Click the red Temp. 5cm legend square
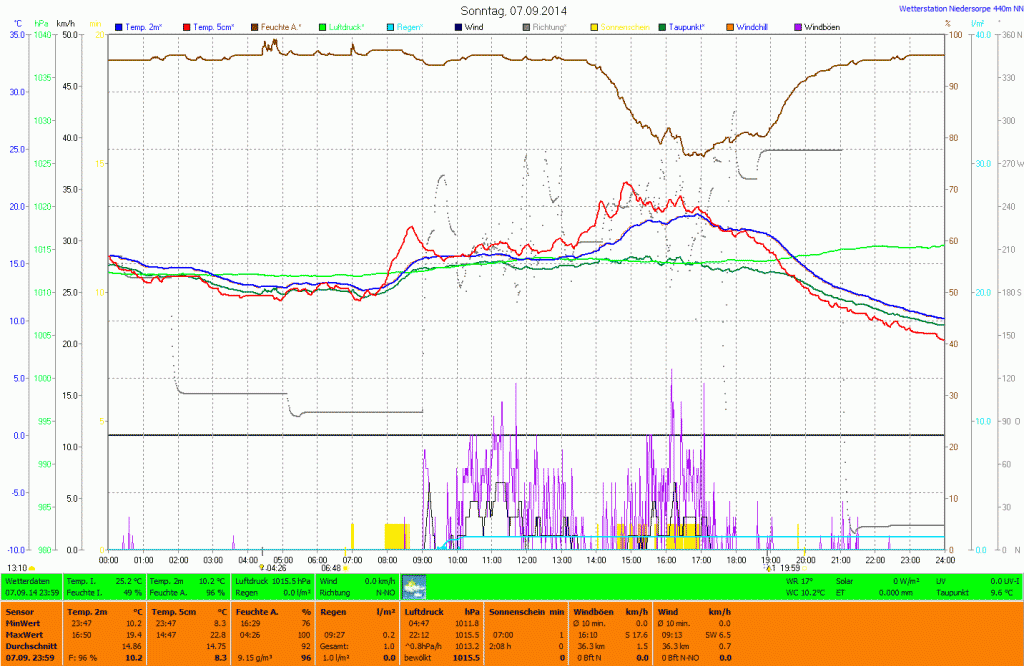Screen dimensions: 1024x666 [187, 26]
